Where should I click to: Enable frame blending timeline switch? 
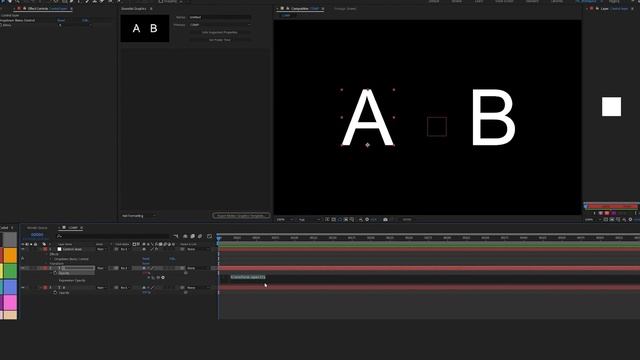(x=193, y=236)
